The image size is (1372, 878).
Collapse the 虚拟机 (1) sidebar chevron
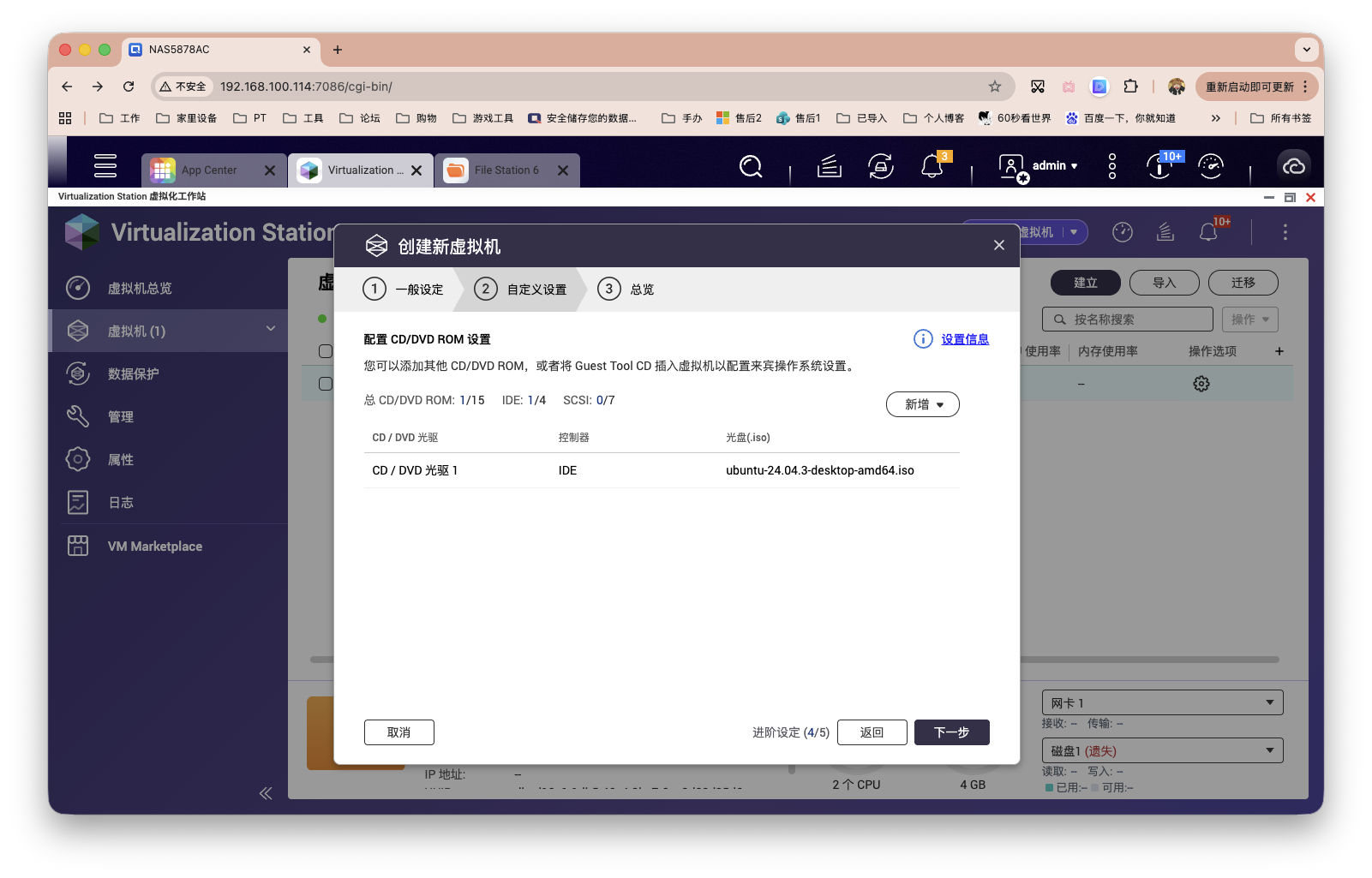tap(270, 329)
